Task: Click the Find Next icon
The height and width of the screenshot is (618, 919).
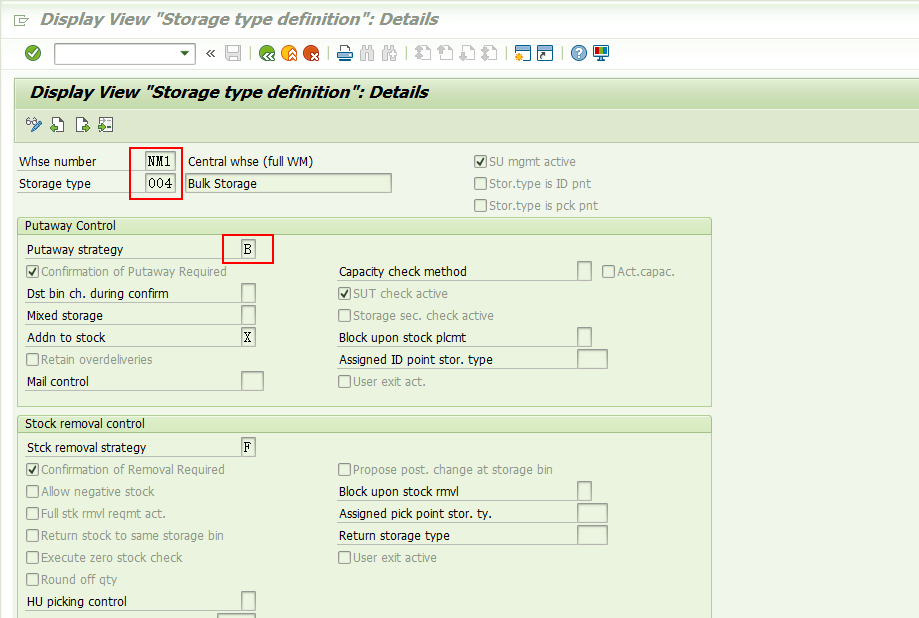Action: (389, 54)
